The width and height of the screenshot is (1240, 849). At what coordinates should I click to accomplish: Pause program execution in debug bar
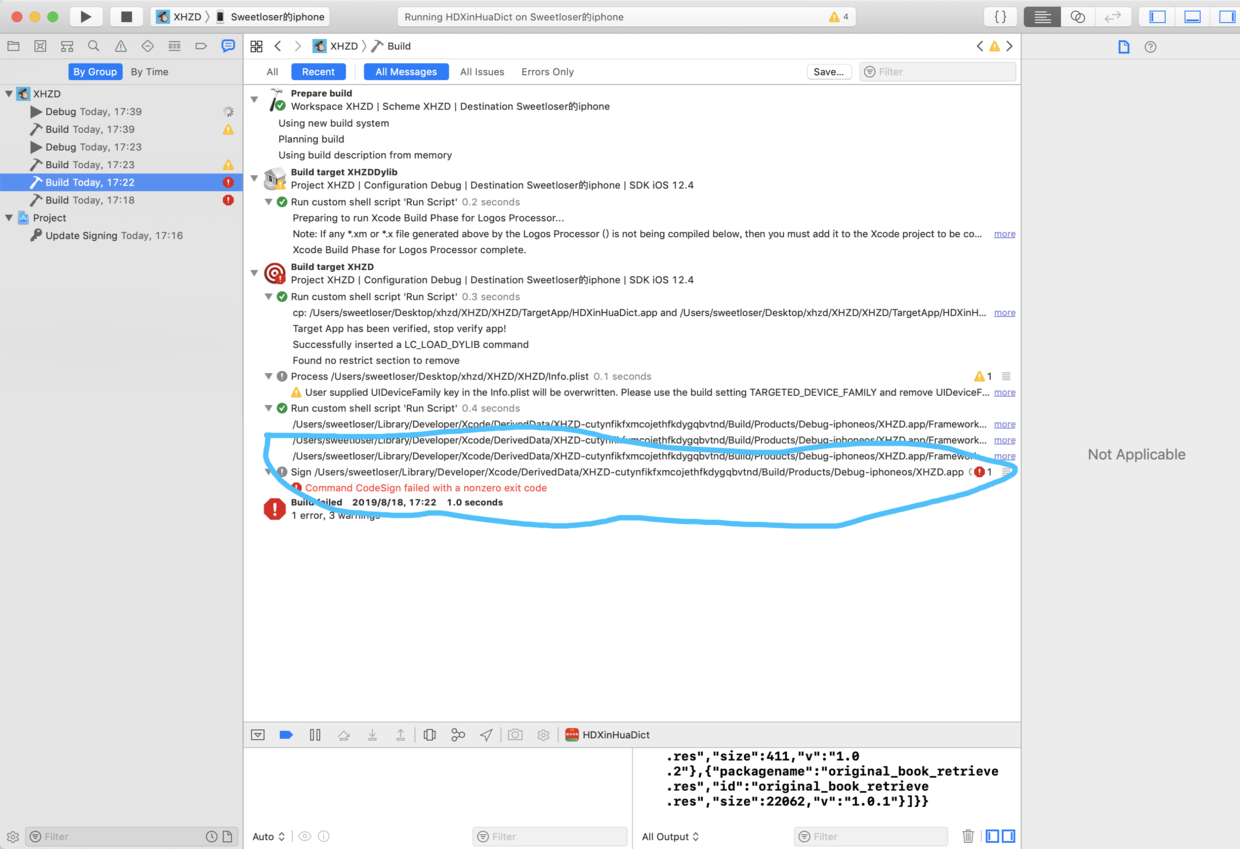pyautogui.click(x=315, y=735)
